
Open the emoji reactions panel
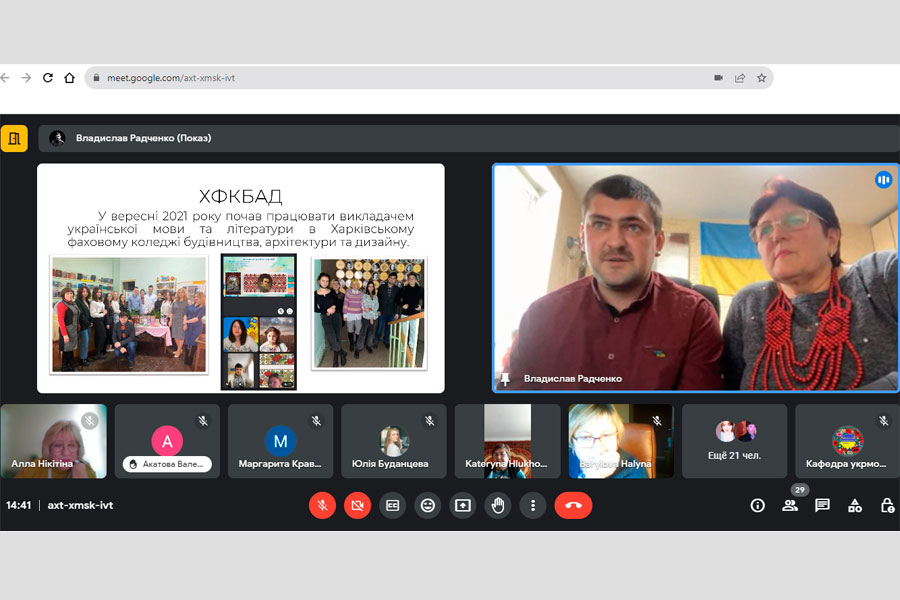pyautogui.click(x=428, y=505)
